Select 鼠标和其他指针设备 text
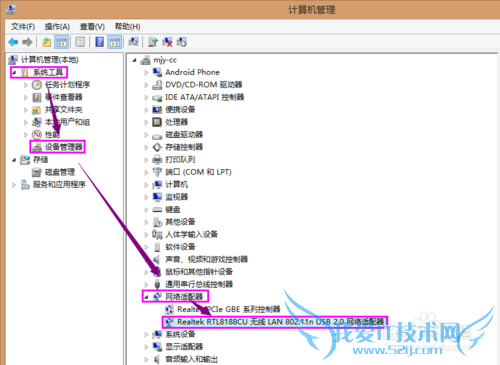 [x=199, y=272]
